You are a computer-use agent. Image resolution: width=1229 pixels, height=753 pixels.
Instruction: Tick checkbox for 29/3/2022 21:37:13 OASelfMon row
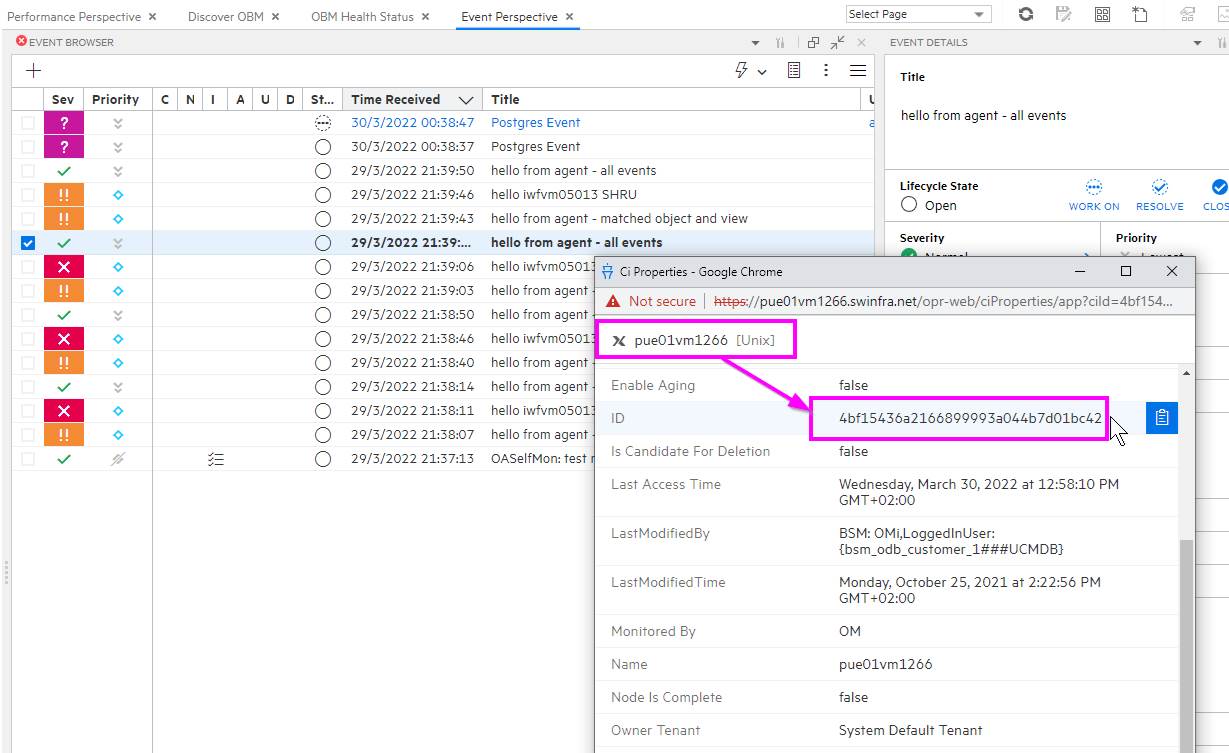coord(28,459)
